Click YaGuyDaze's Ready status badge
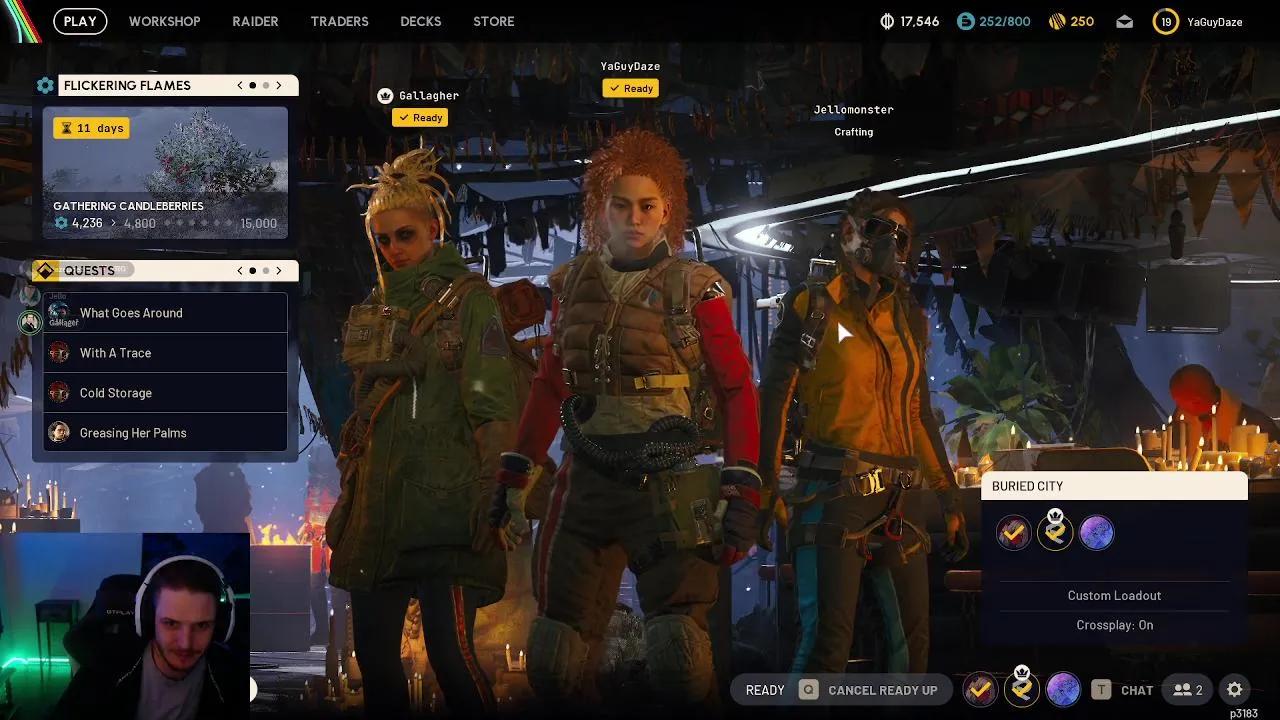This screenshot has width=1280, height=720. pos(630,88)
